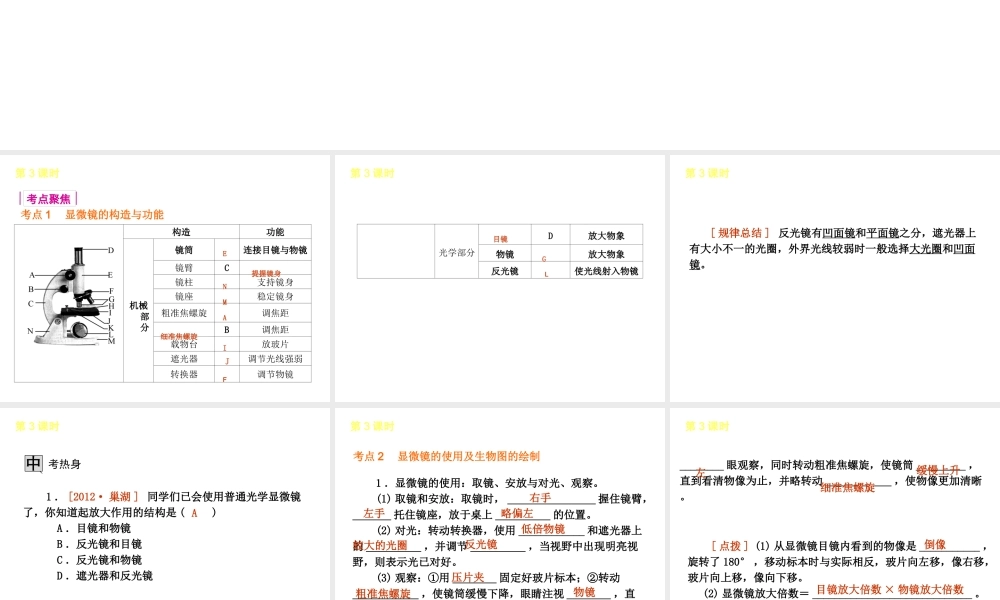Click the filled-in answer 右手
This screenshot has height=600, width=1000.
(540, 497)
